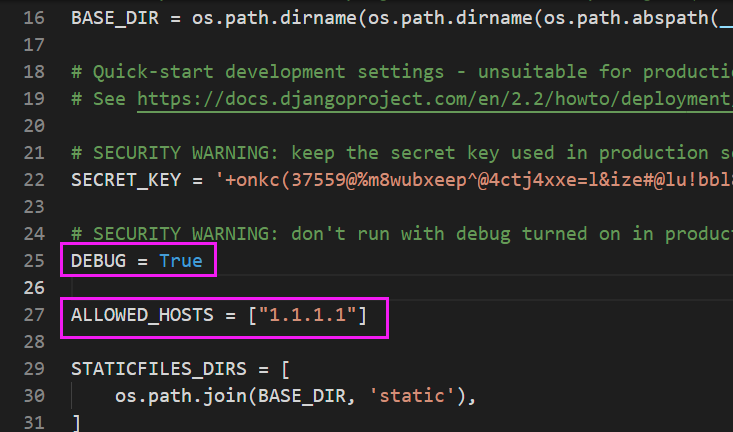Viewport: 733px width, 432px height.
Task: Click the DEBUG variable name
Action: click(98, 261)
